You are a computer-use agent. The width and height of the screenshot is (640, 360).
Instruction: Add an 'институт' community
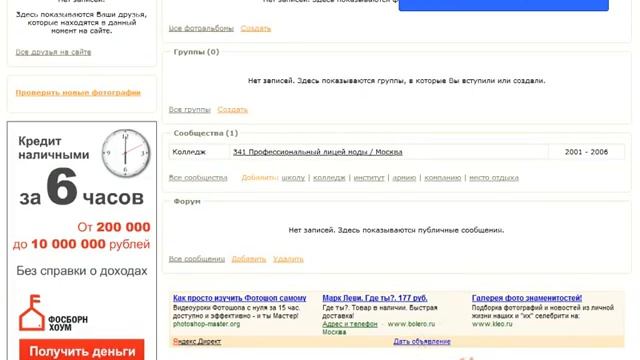pyautogui.click(x=369, y=178)
